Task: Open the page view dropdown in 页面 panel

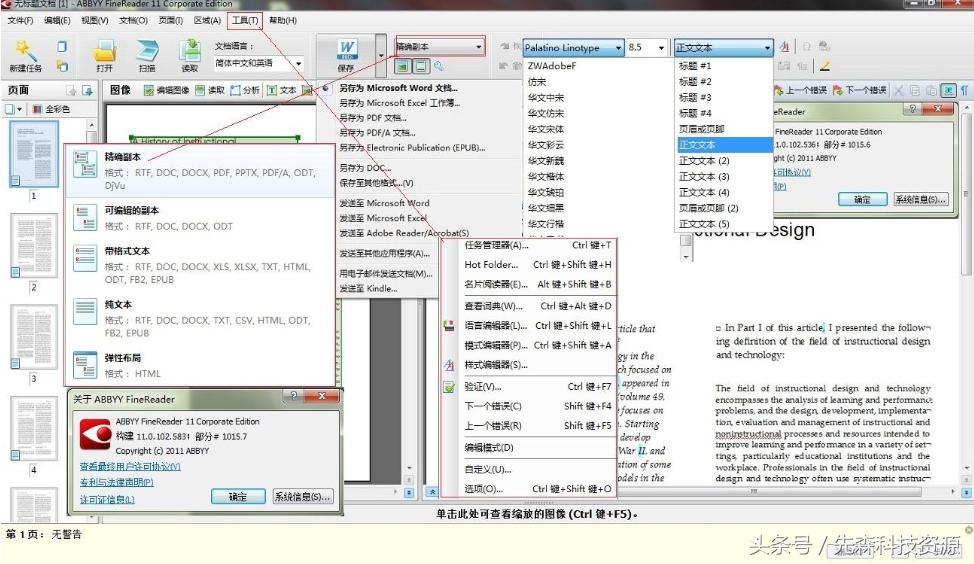Action: click(x=14, y=109)
